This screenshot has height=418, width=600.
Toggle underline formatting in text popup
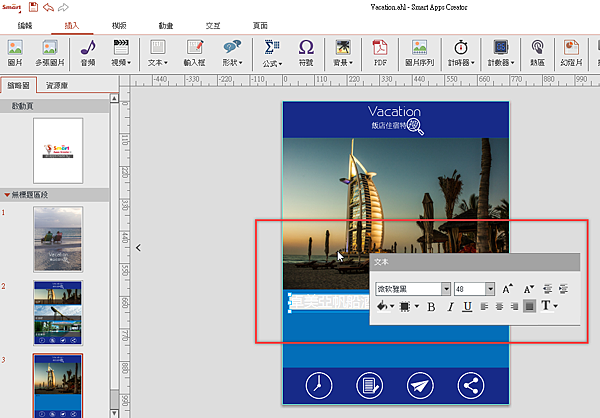(x=468, y=306)
